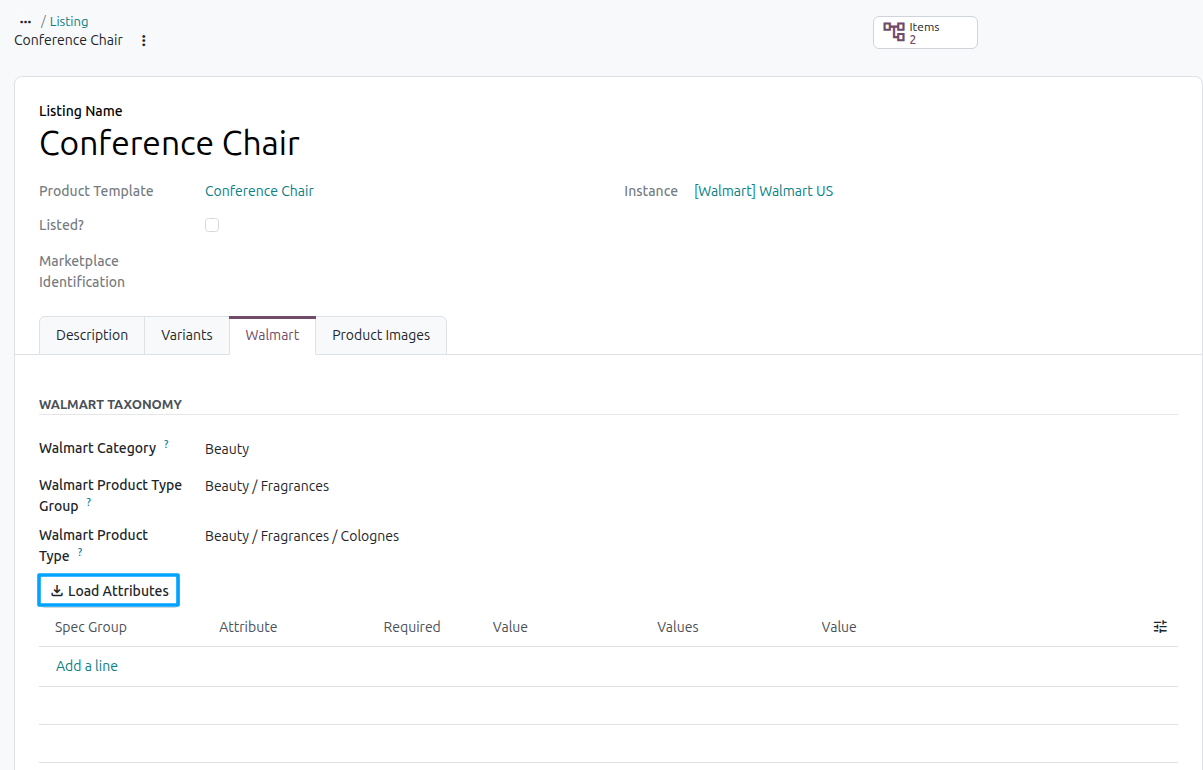Show help tooltip for Walmart Category
Image resolution: width=1203 pixels, height=770 pixels.
[167, 443]
